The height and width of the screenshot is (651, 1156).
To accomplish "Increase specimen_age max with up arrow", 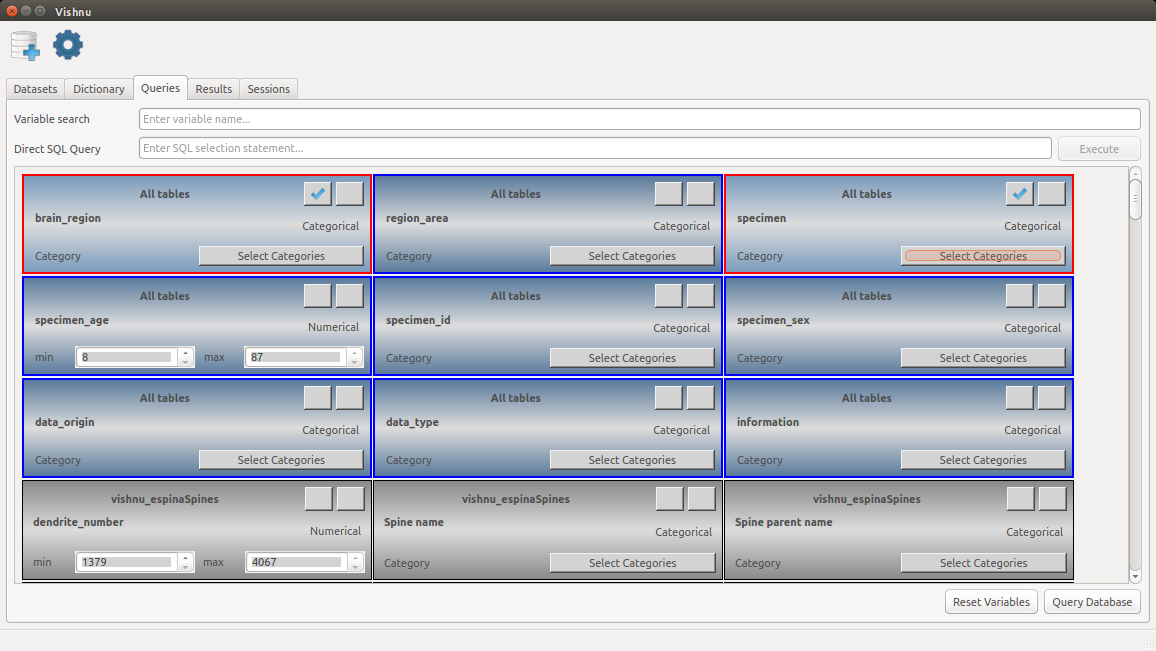I will pos(355,352).
